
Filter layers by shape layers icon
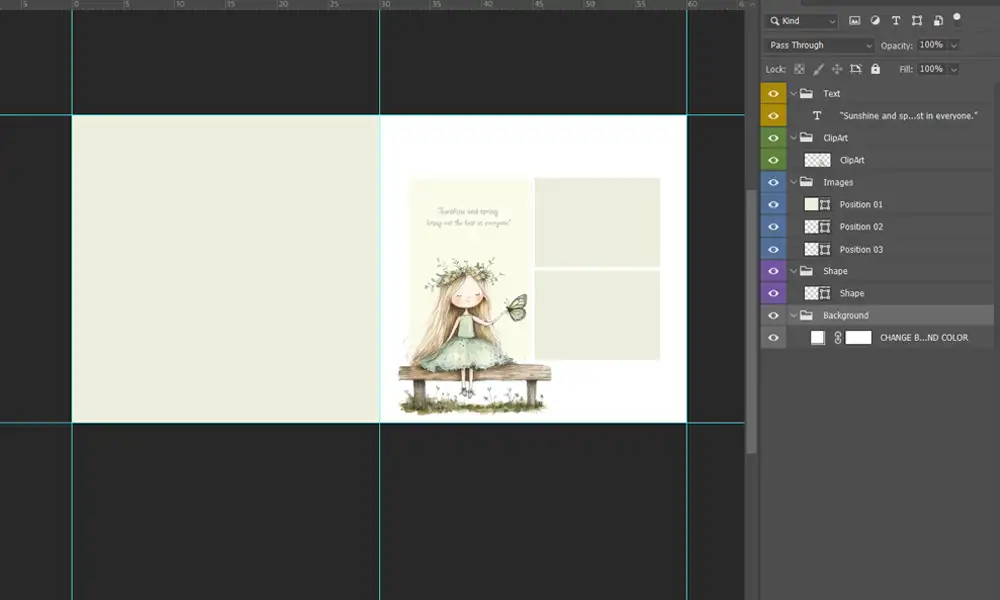pos(917,20)
